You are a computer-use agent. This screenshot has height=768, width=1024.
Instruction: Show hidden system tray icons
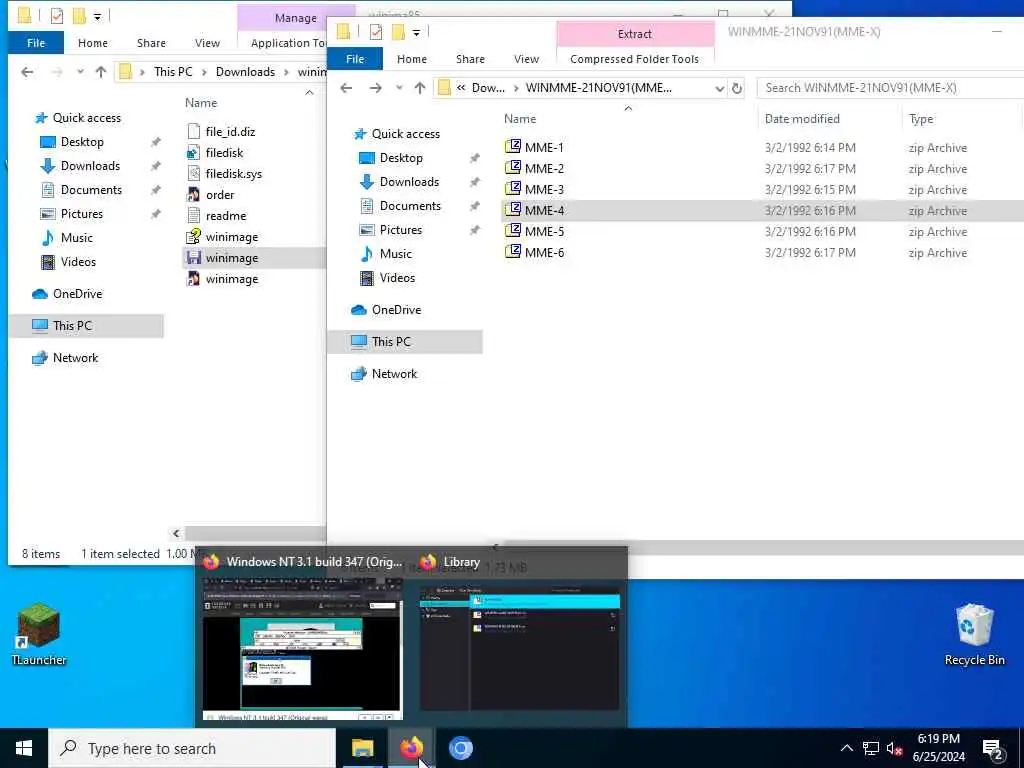click(x=846, y=748)
